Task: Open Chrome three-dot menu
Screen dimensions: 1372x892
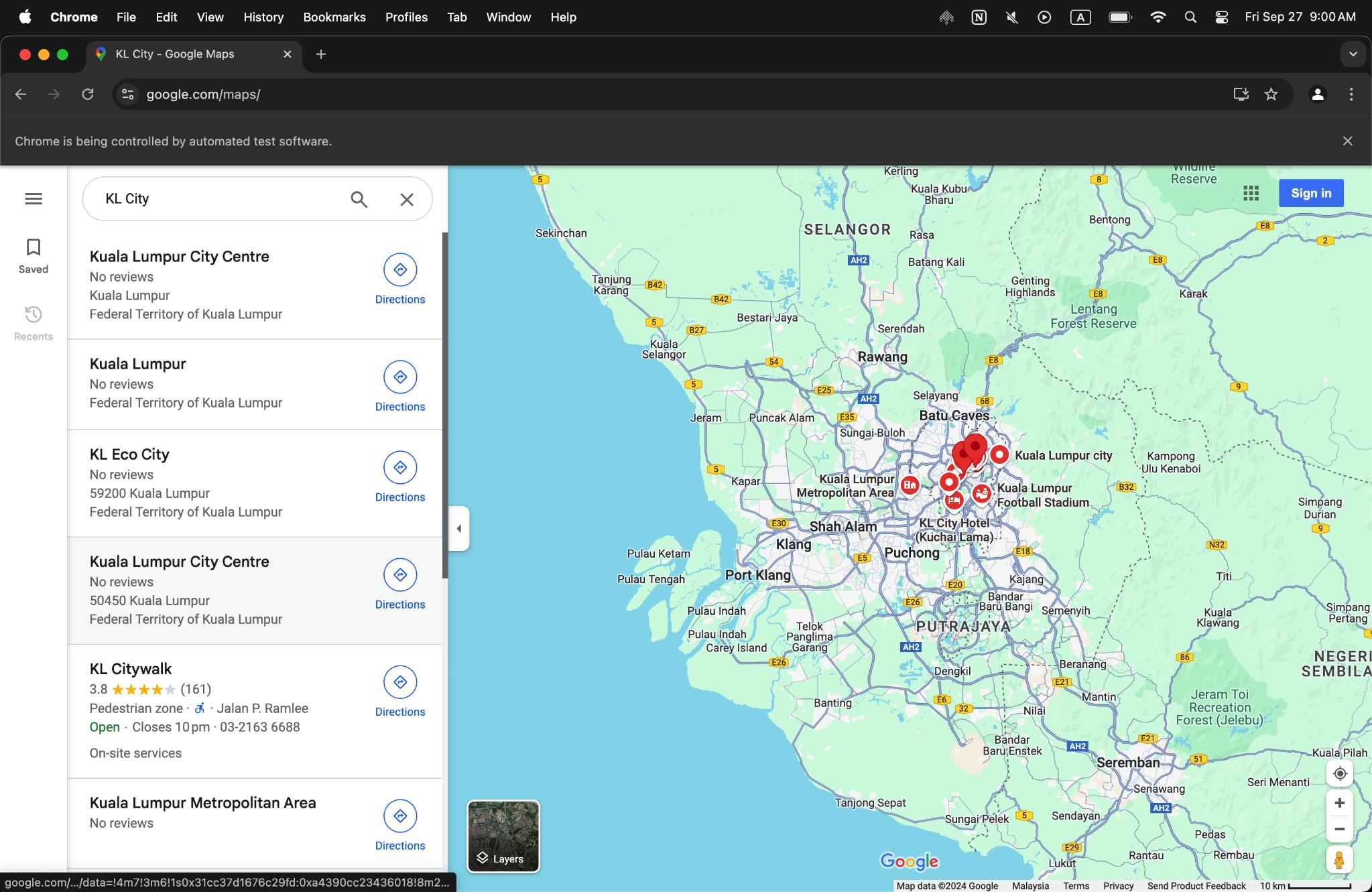Action: [x=1351, y=94]
